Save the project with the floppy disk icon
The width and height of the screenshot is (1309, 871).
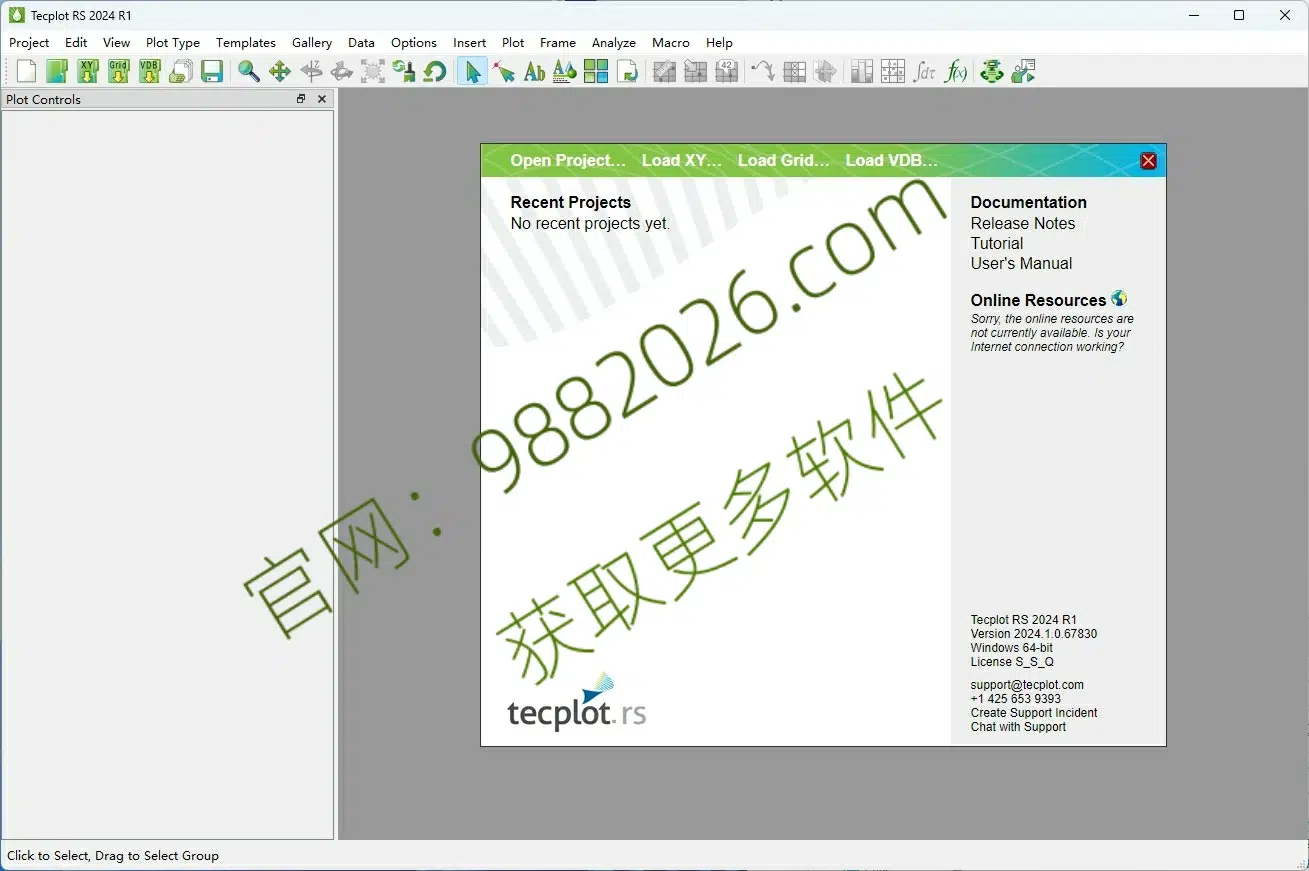(x=212, y=71)
